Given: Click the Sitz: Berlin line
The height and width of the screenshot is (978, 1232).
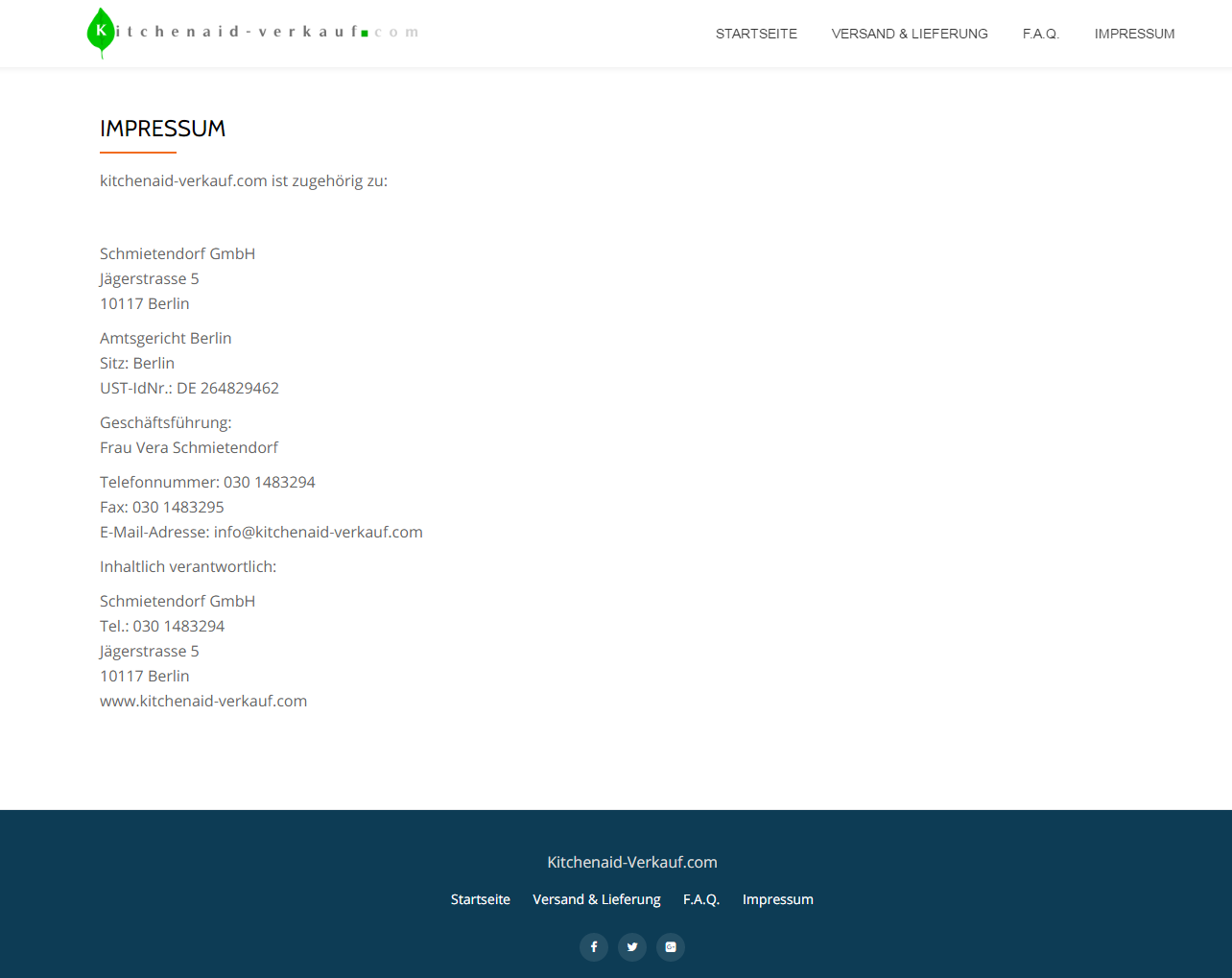Looking at the screenshot, I should point(137,363).
